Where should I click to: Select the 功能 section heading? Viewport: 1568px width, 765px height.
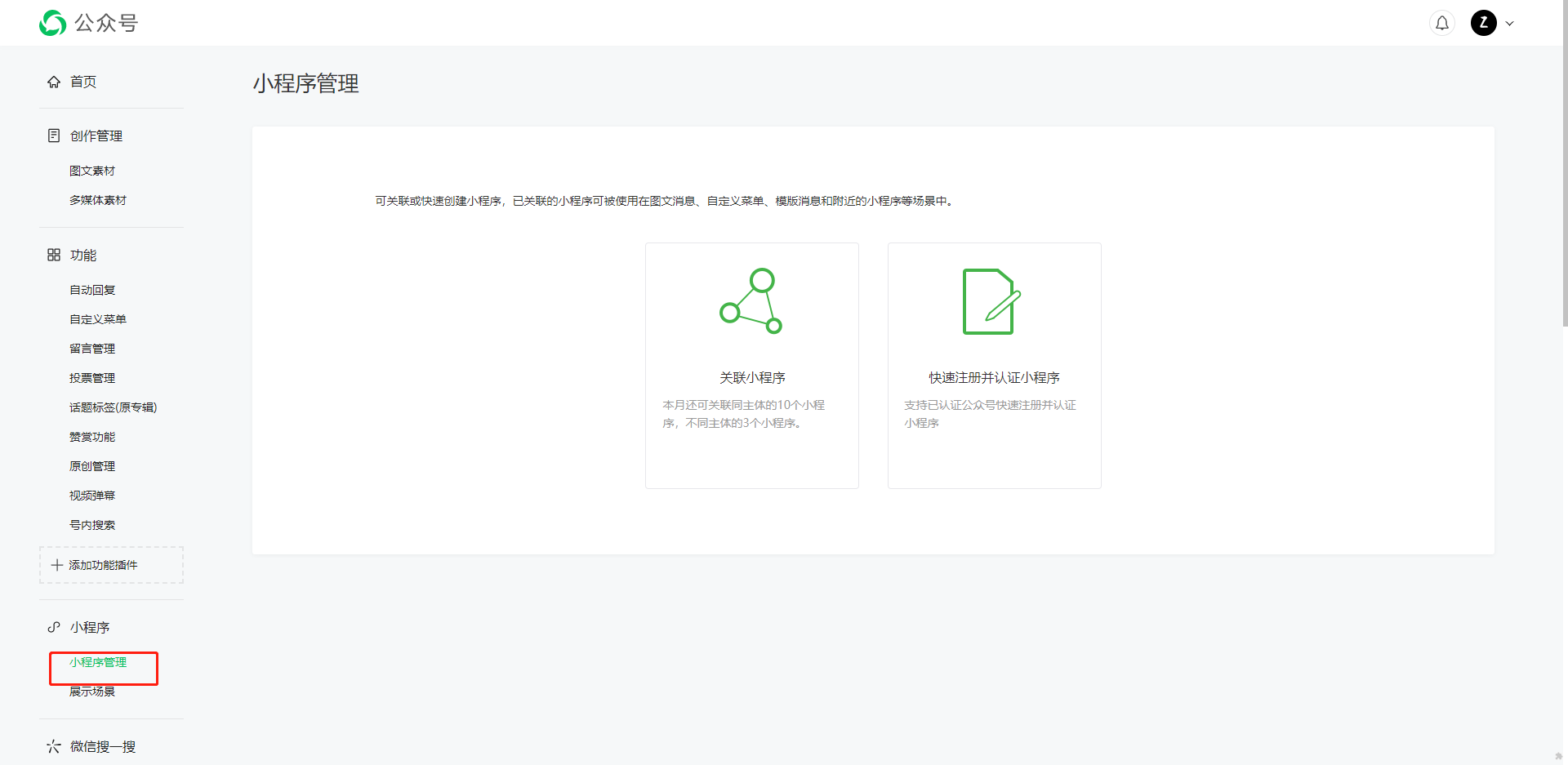click(83, 255)
